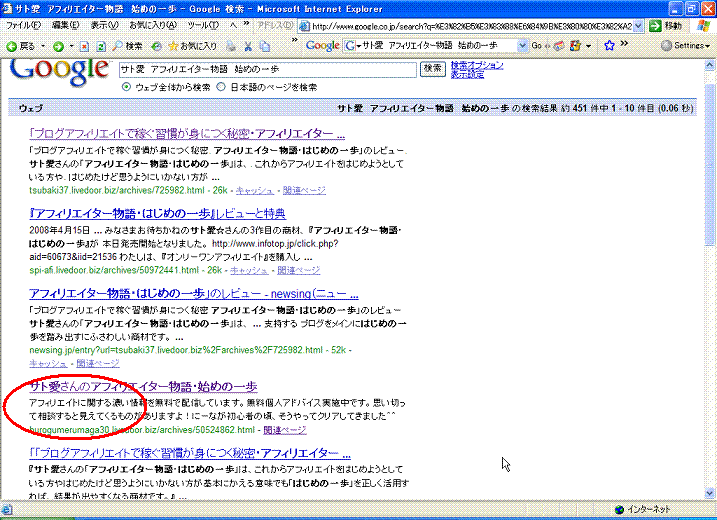Click the blue star bookmark icon
The image size is (717, 520).
(x=609, y=45)
